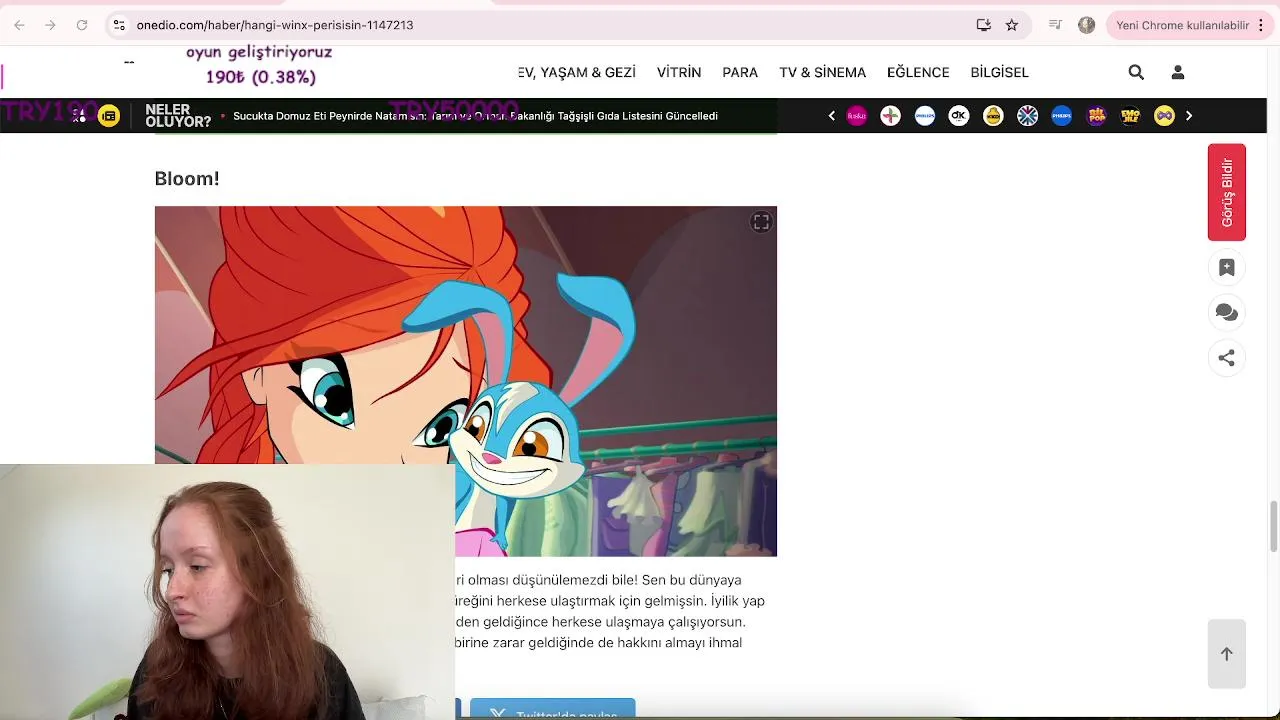Open site information icon in address bar
The height and width of the screenshot is (720, 1280).
(x=119, y=25)
